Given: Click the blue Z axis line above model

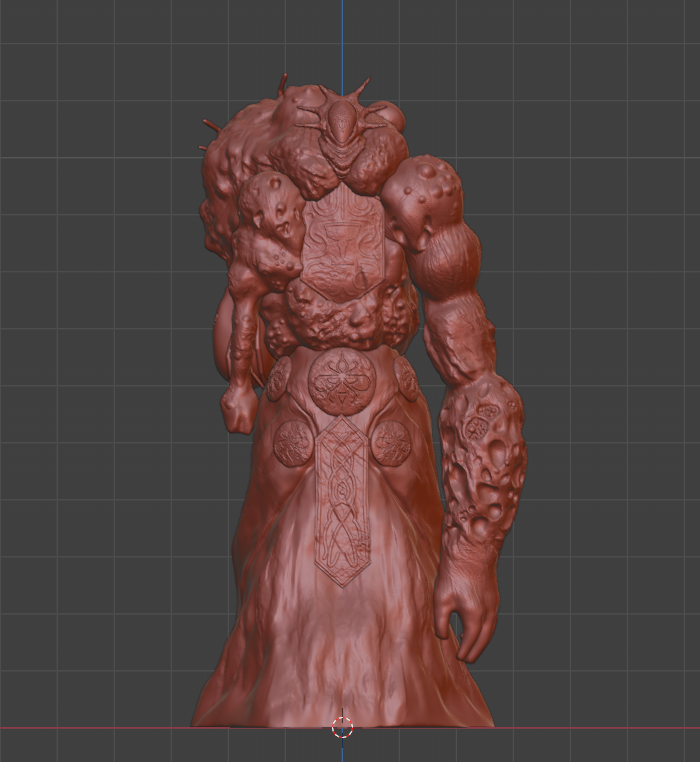Looking at the screenshot, I should (342, 44).
